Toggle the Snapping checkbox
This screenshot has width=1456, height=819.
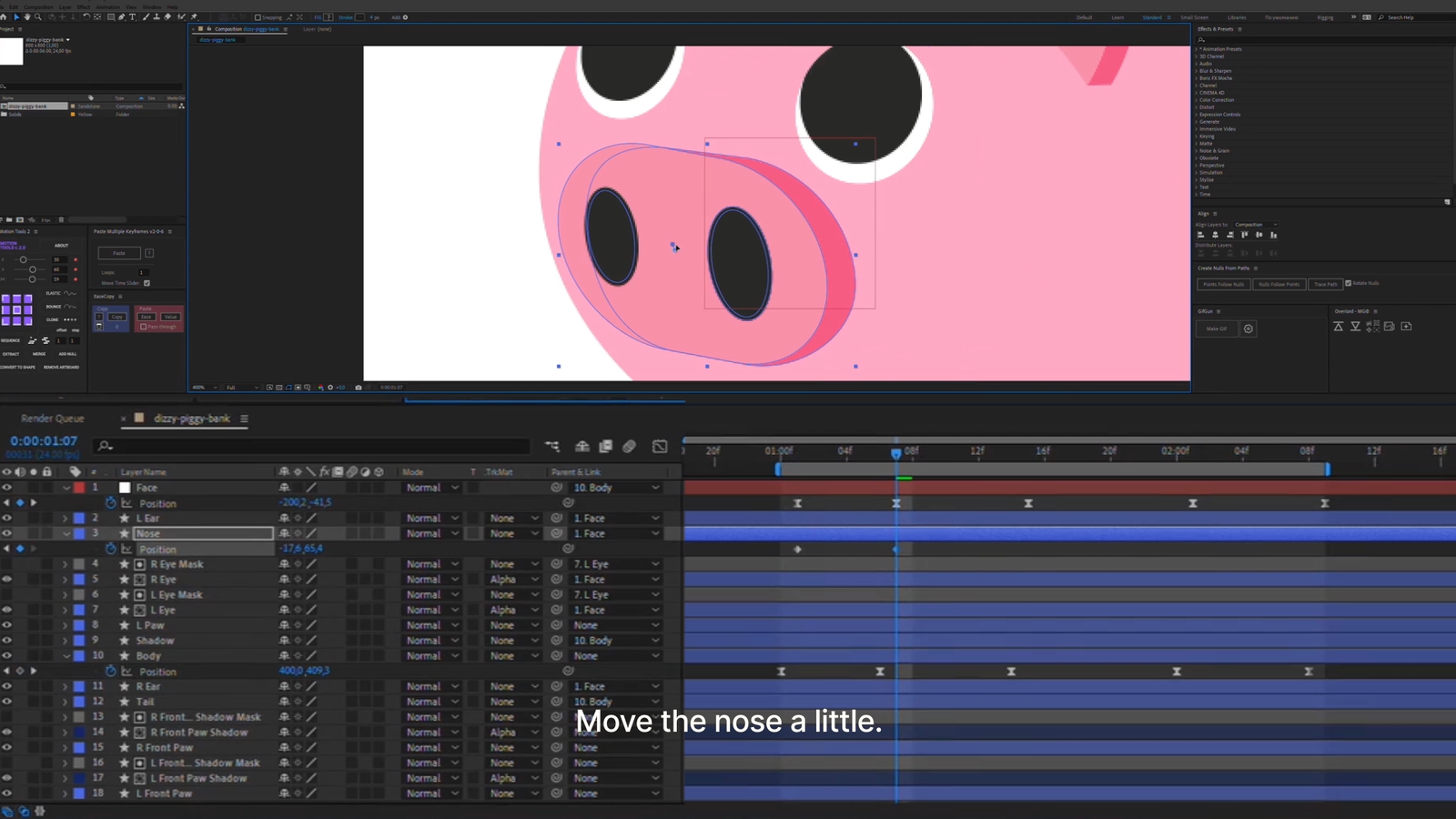pyautogui.click(x=258, y=17)
